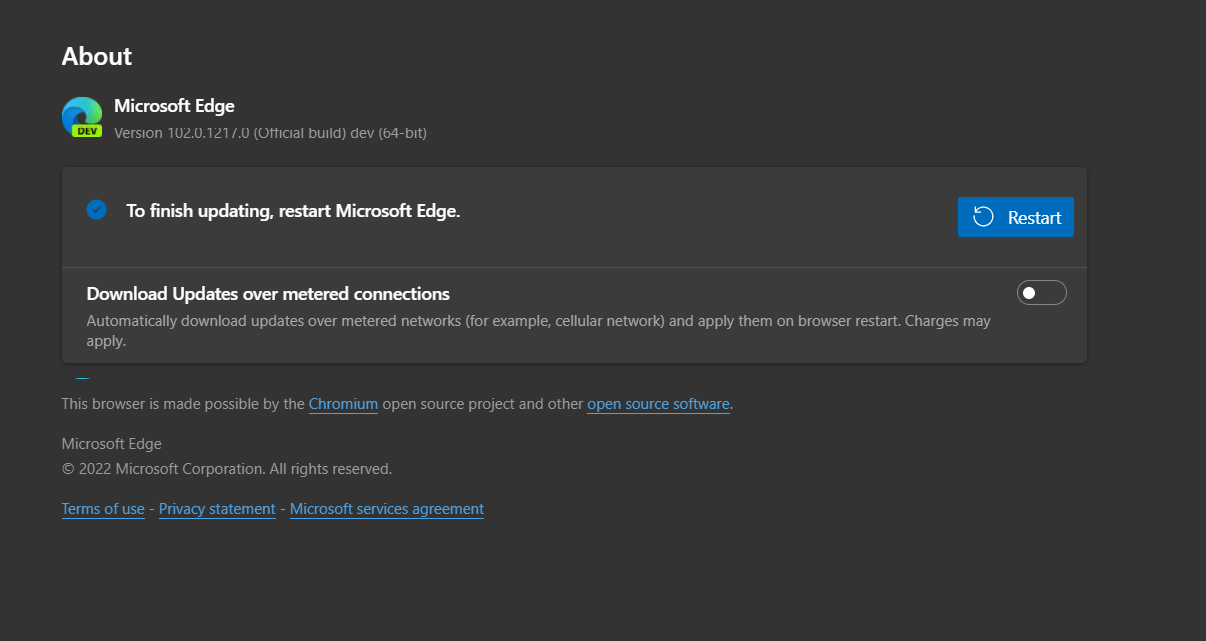
Task: Open the Chromium project link
Action: tap(343, 404)
